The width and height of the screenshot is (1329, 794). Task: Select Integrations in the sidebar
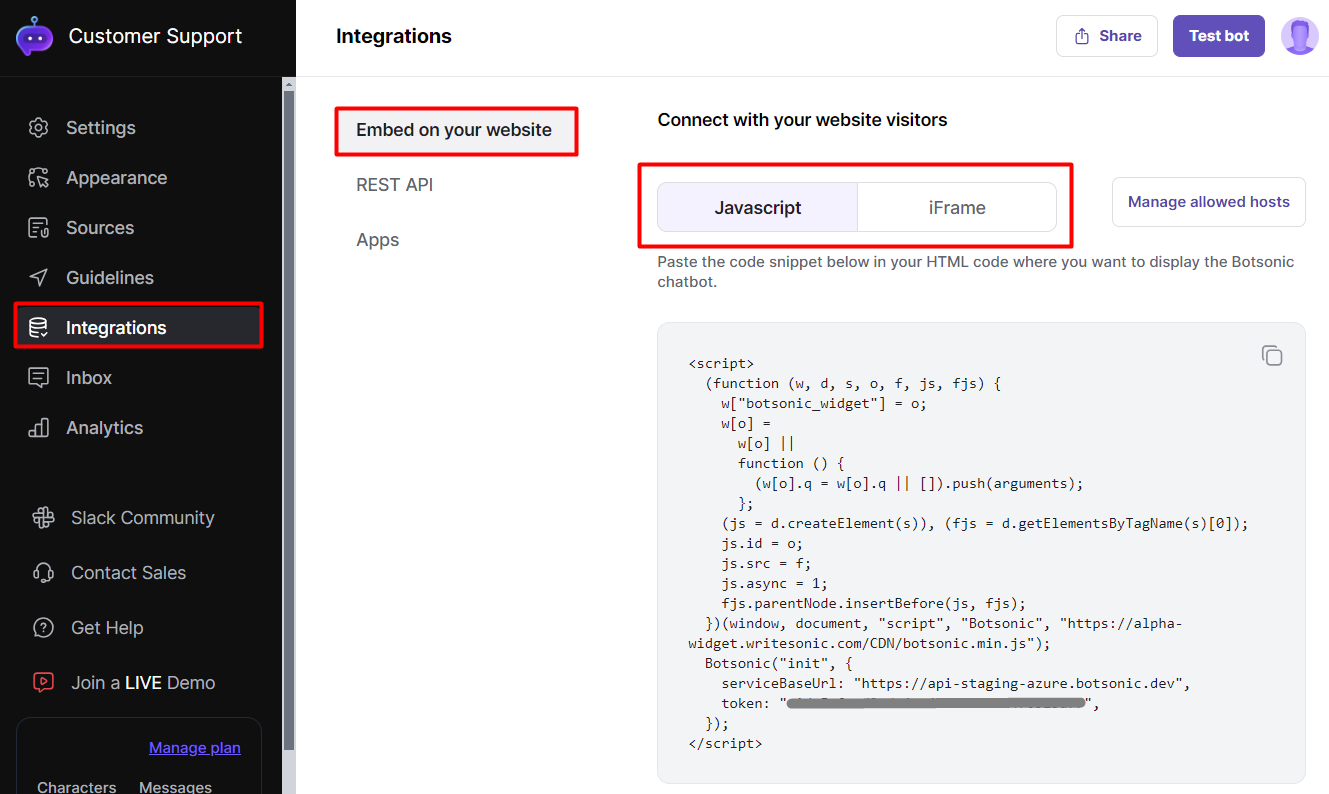point(138,328)
